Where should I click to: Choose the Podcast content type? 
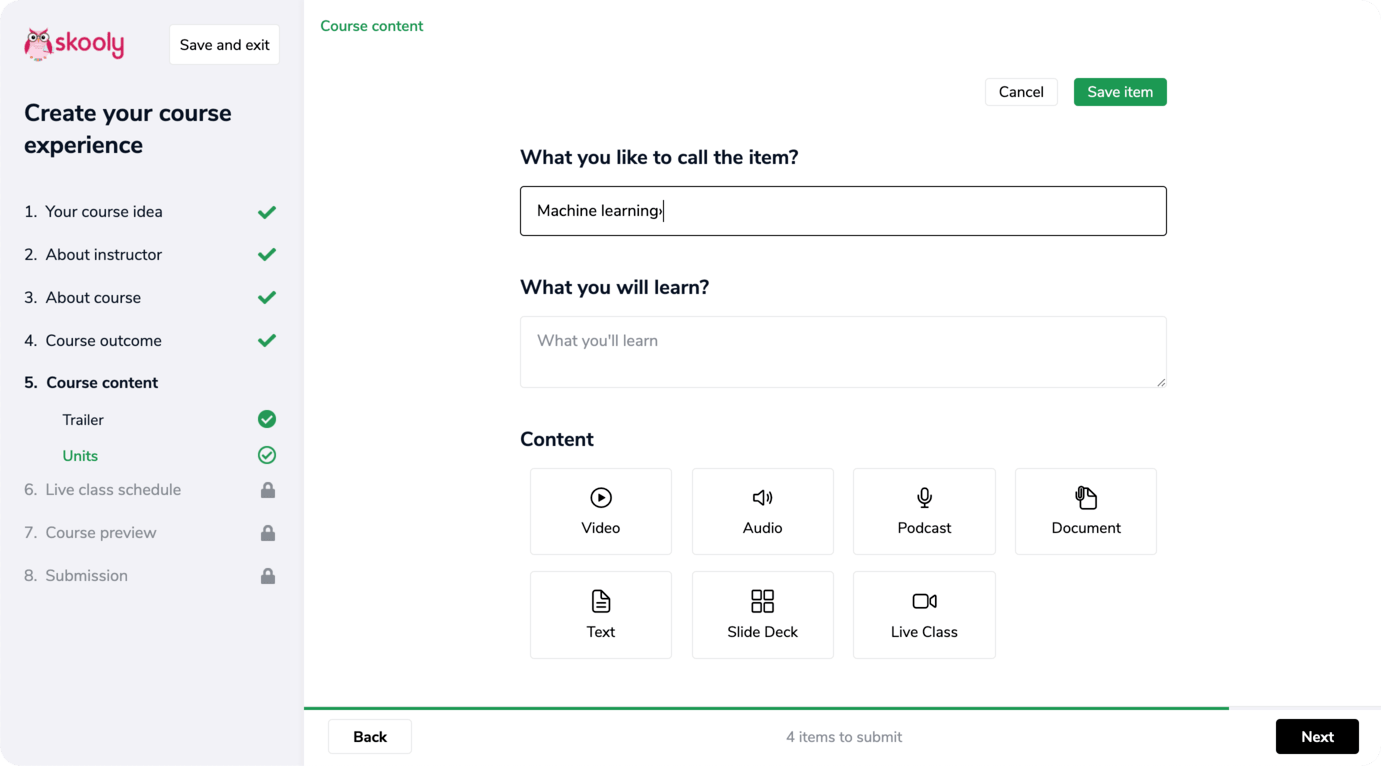923,510
